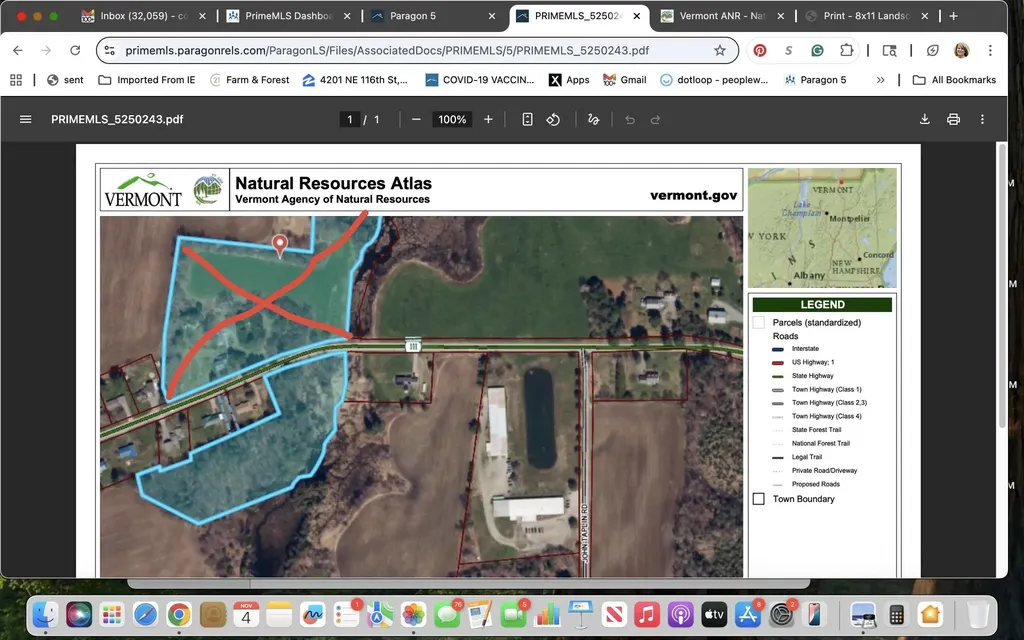Print the PDF document

953,119
